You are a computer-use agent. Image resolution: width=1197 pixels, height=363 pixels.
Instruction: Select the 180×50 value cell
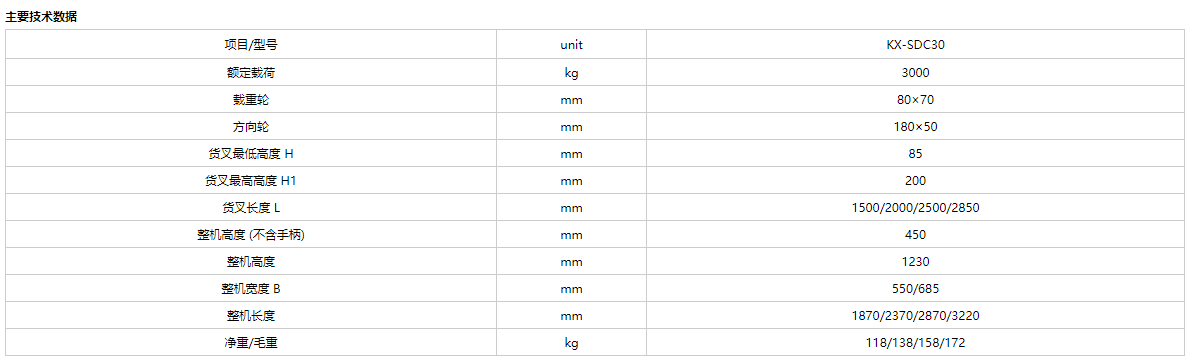point(916,127)
